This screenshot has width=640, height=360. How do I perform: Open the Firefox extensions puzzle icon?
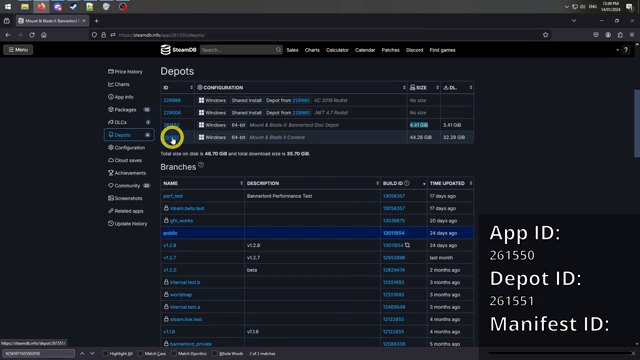pyautogui.click(x=620, y=35)
